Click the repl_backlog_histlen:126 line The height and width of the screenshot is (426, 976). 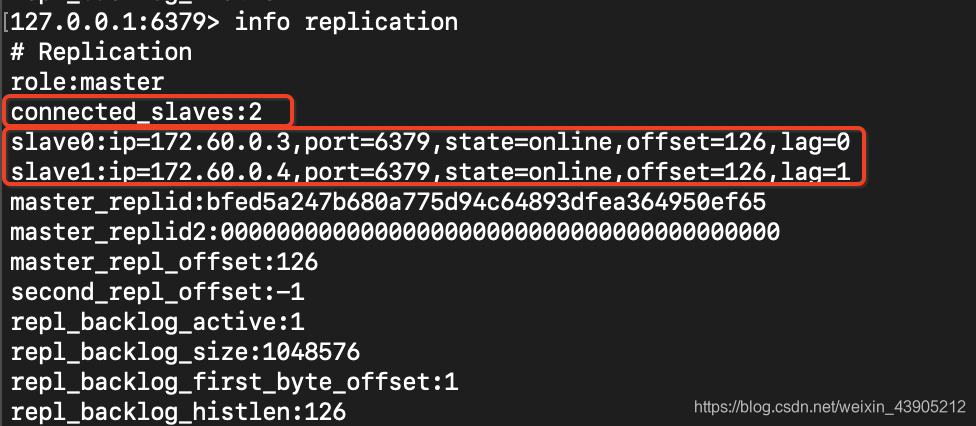click(x=178, y=412)
